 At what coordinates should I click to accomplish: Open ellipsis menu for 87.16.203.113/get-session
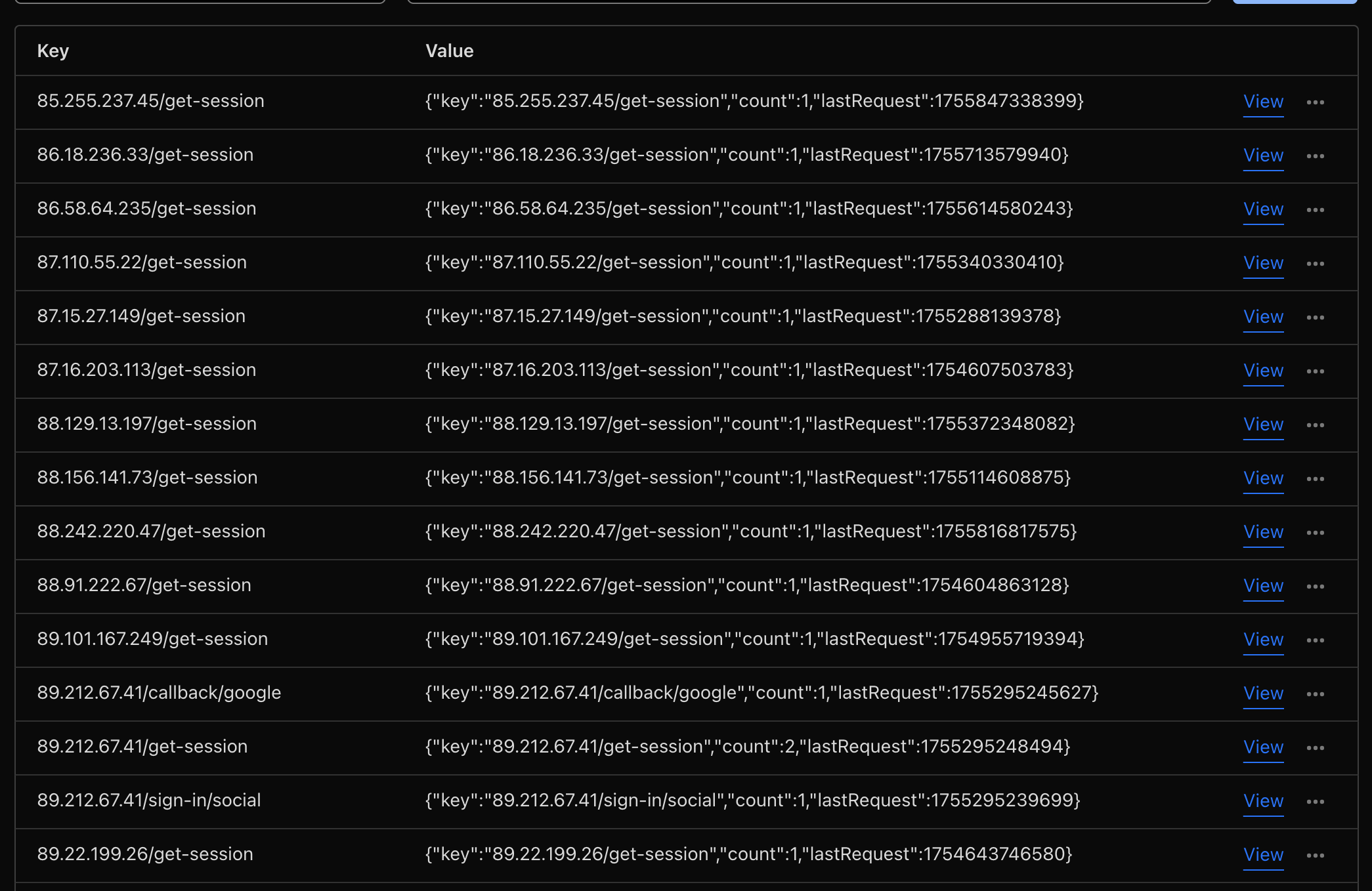tap(1315, 371)
